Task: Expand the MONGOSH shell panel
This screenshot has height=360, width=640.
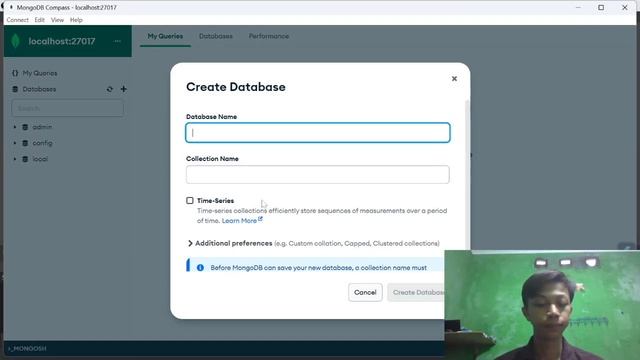Action: (x=27, y=349)
